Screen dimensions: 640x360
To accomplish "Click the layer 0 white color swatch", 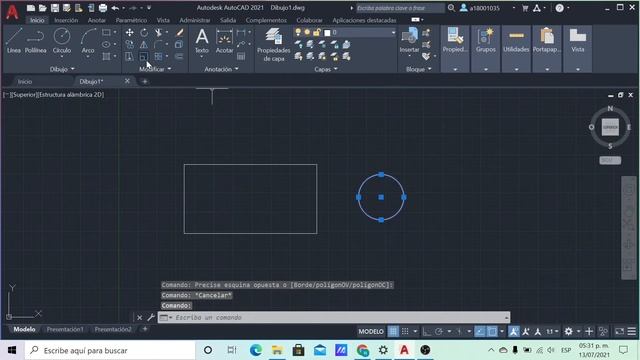I will 327,33.
